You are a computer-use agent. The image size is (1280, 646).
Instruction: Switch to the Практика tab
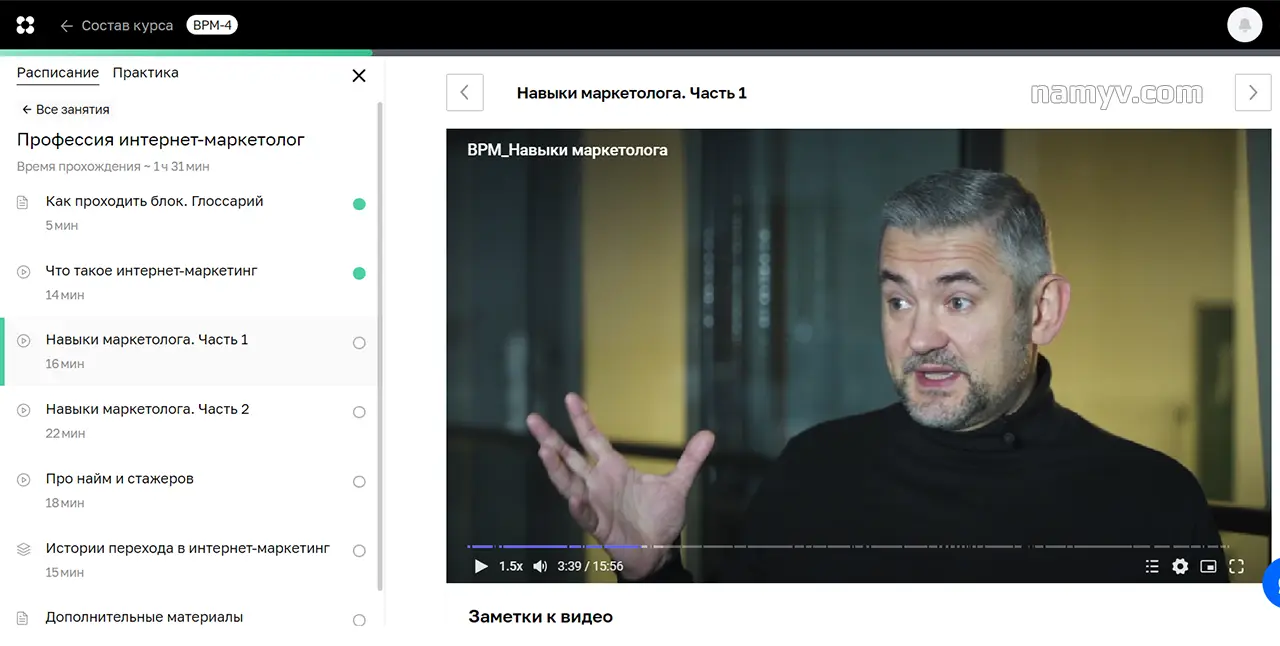click(146, 72)
